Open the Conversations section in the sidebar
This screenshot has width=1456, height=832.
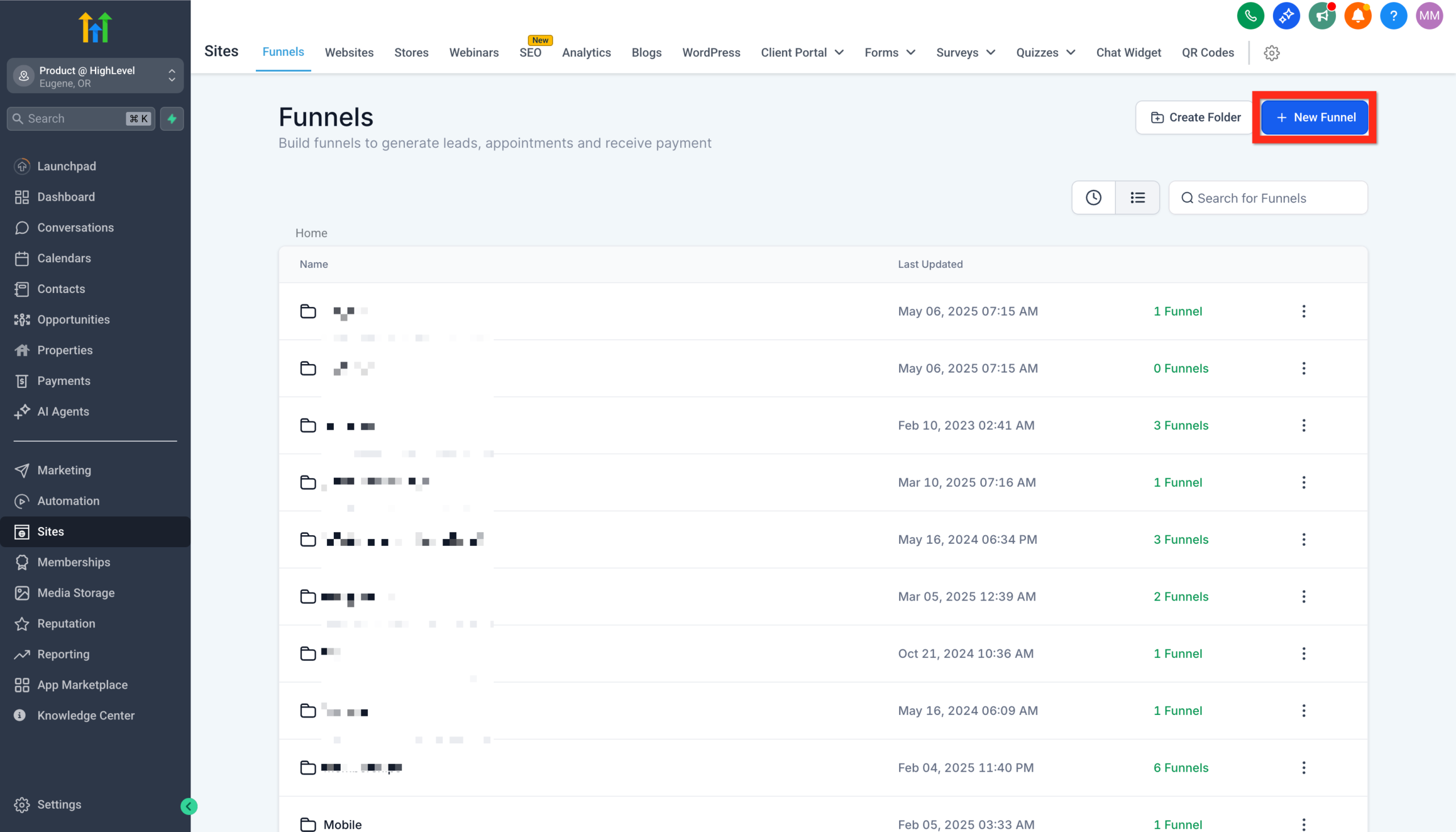click(x=75, y=227)
